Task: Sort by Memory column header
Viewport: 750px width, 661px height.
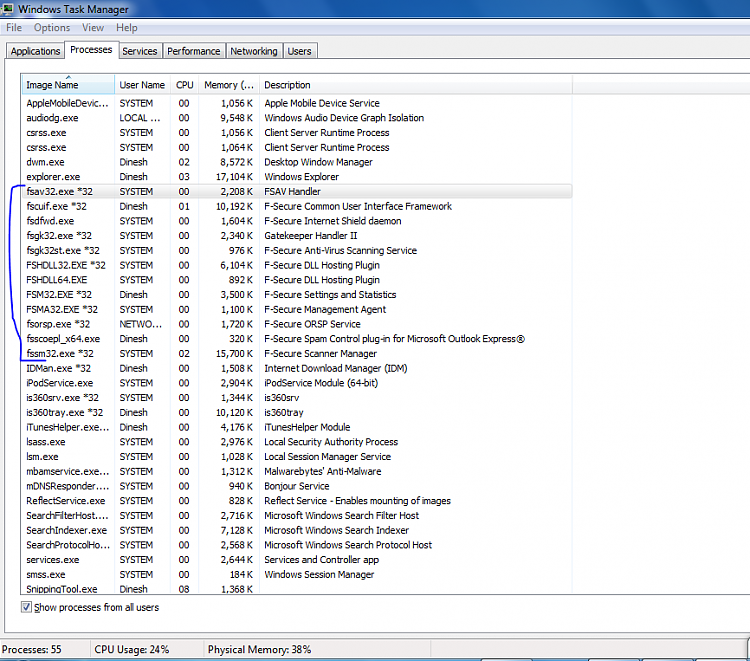Action: pyautogui.click(x=229, y=85)
